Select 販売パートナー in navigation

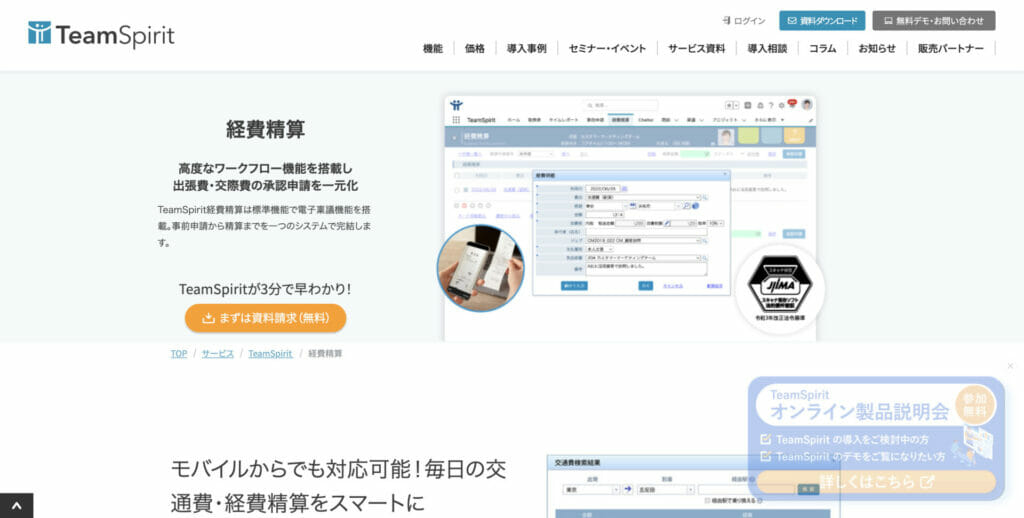coord(950,48)
